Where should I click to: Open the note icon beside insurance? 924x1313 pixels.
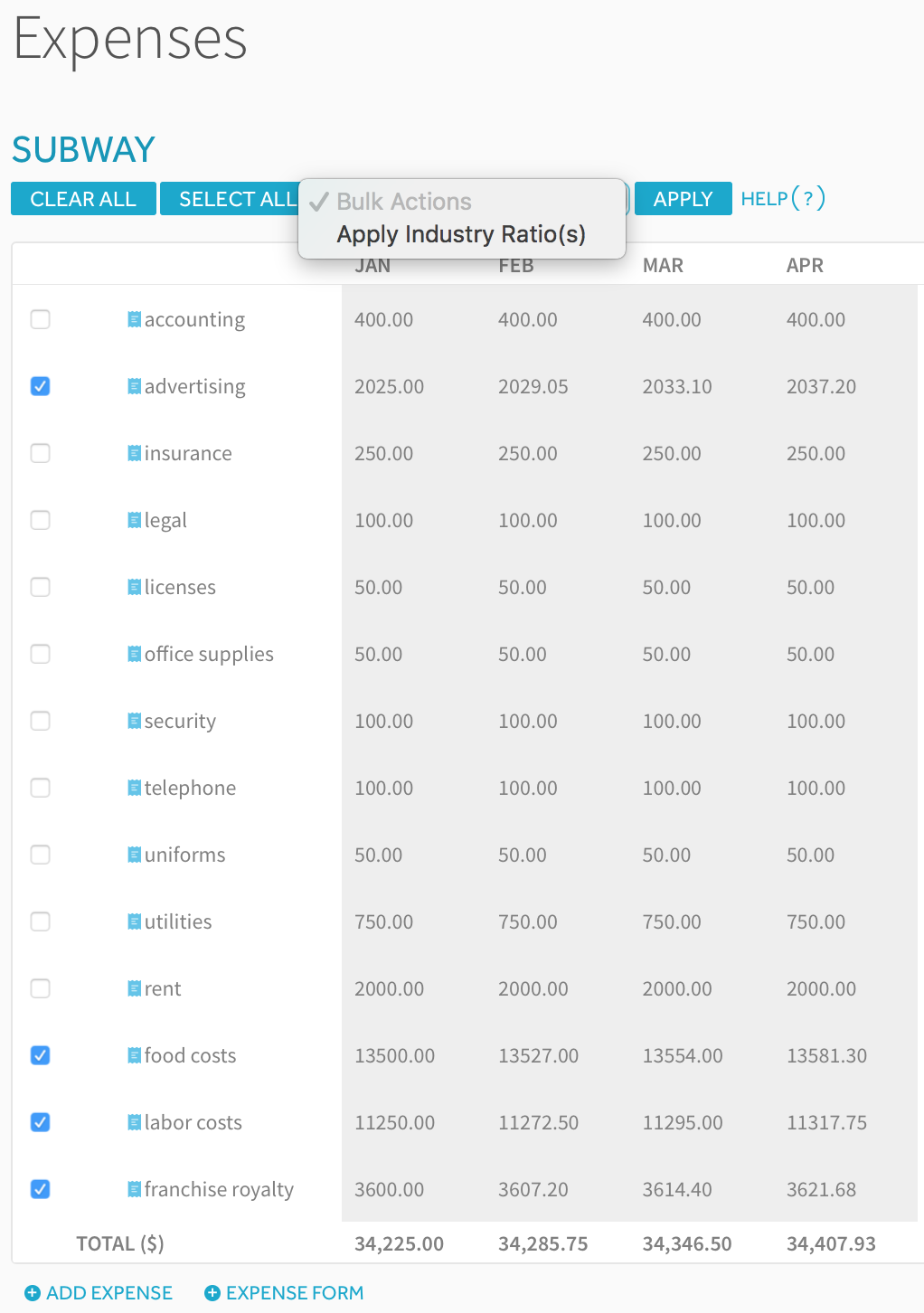tap(134, 453)
